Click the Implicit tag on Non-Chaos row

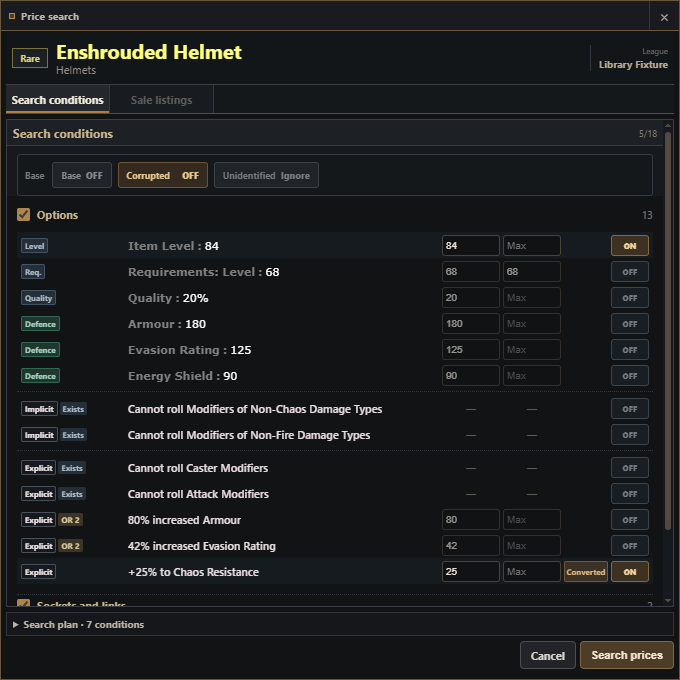tap(39, 409)
